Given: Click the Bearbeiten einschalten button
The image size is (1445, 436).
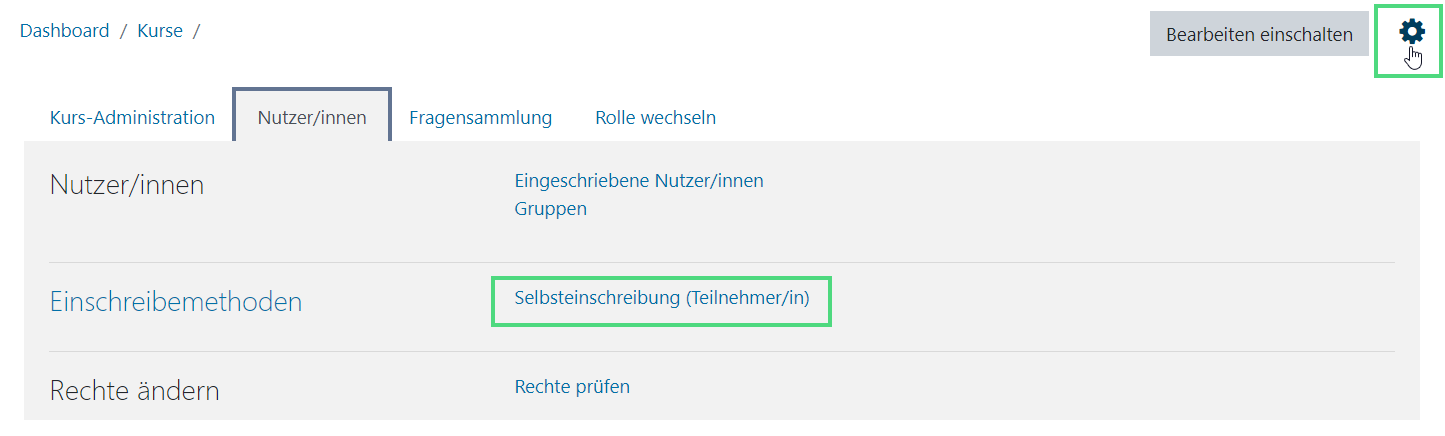Looking at the screenshot, I should click(x=1259, y=34).
